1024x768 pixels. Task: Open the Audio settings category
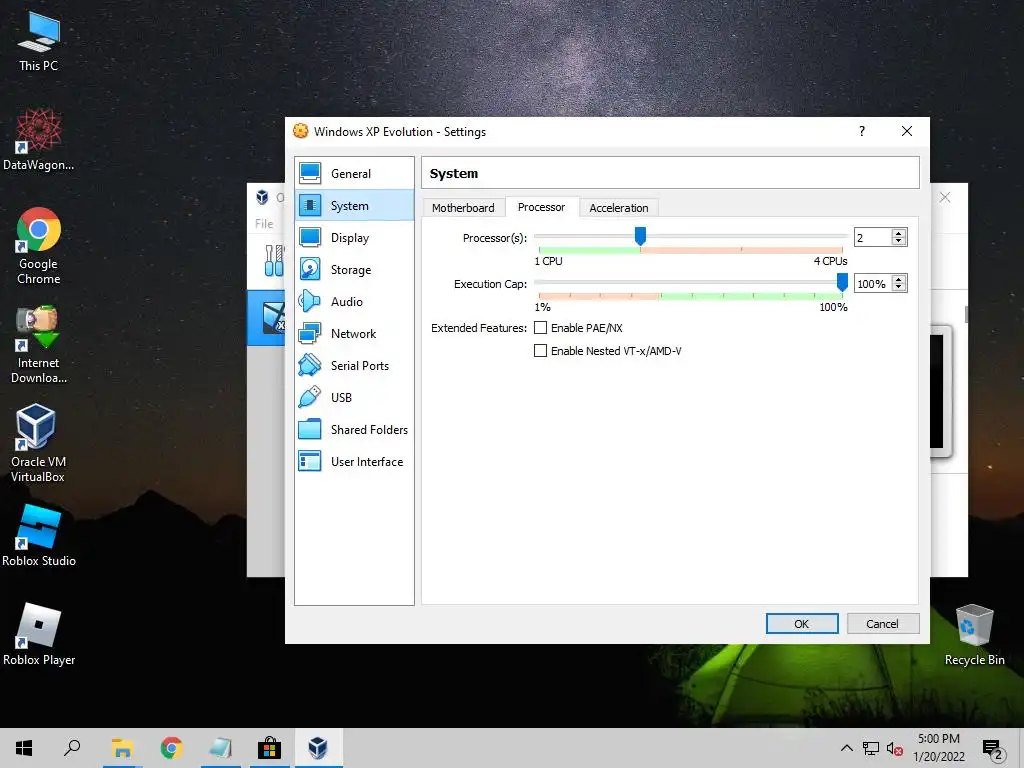click(354, 302)
